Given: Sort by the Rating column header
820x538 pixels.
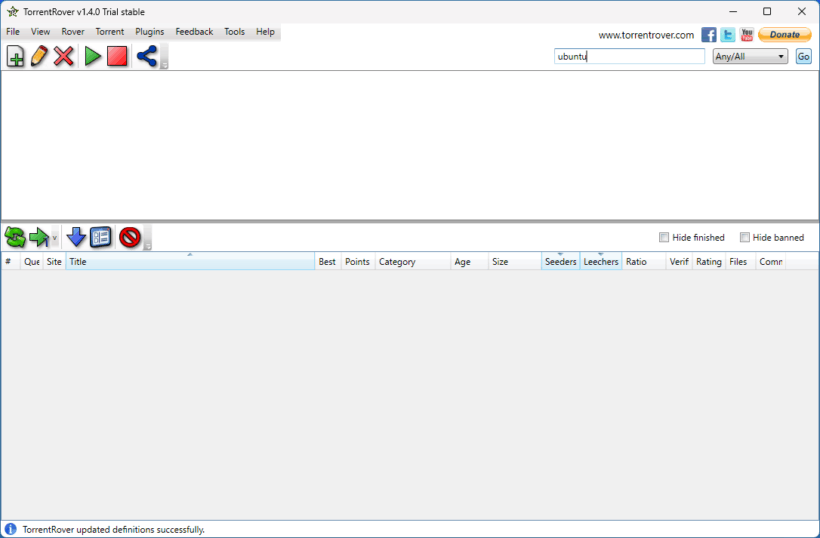Looking at the screenshot, I should pos(709,261).
